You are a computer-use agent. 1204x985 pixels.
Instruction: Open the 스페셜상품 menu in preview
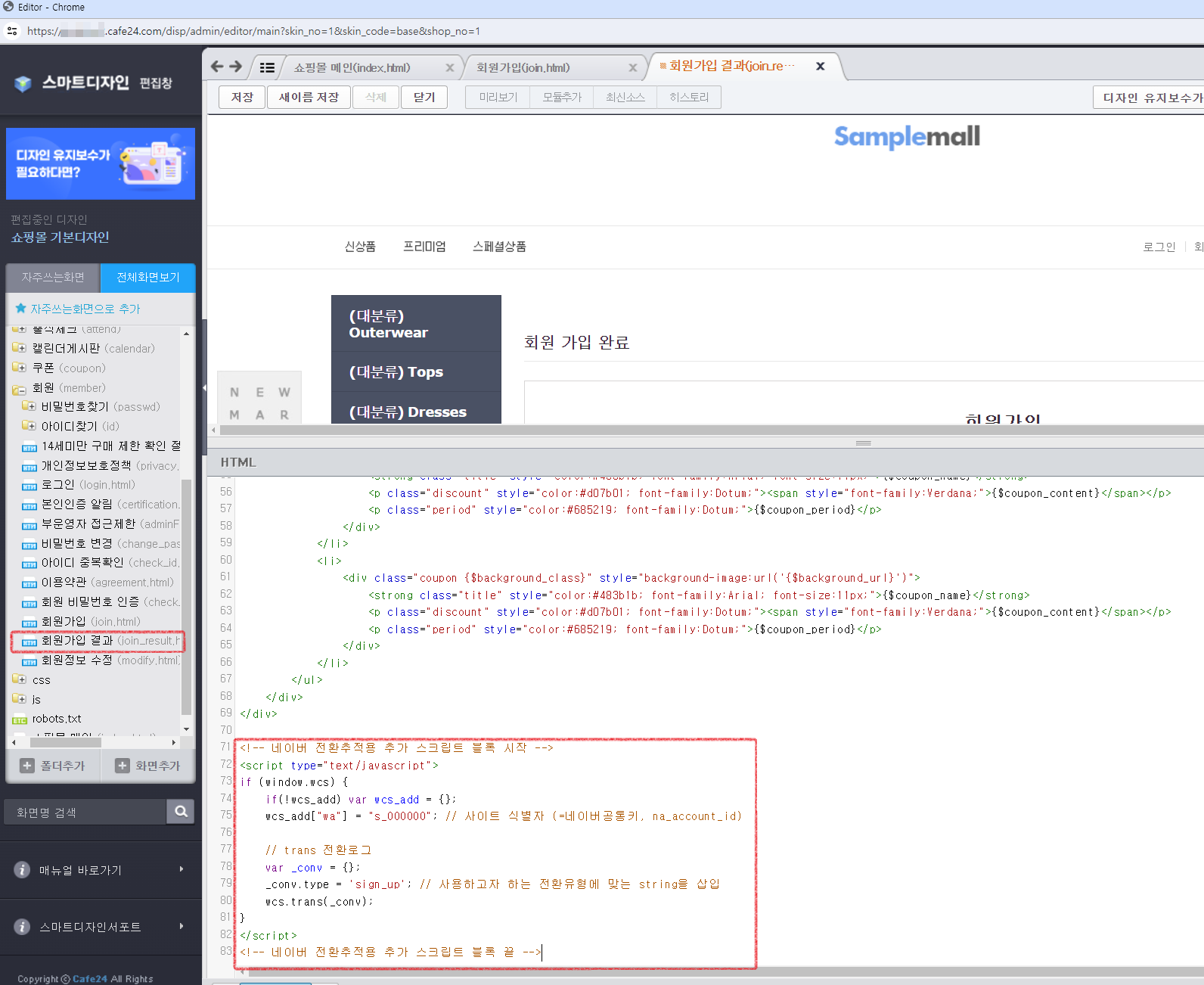point(499,247)
